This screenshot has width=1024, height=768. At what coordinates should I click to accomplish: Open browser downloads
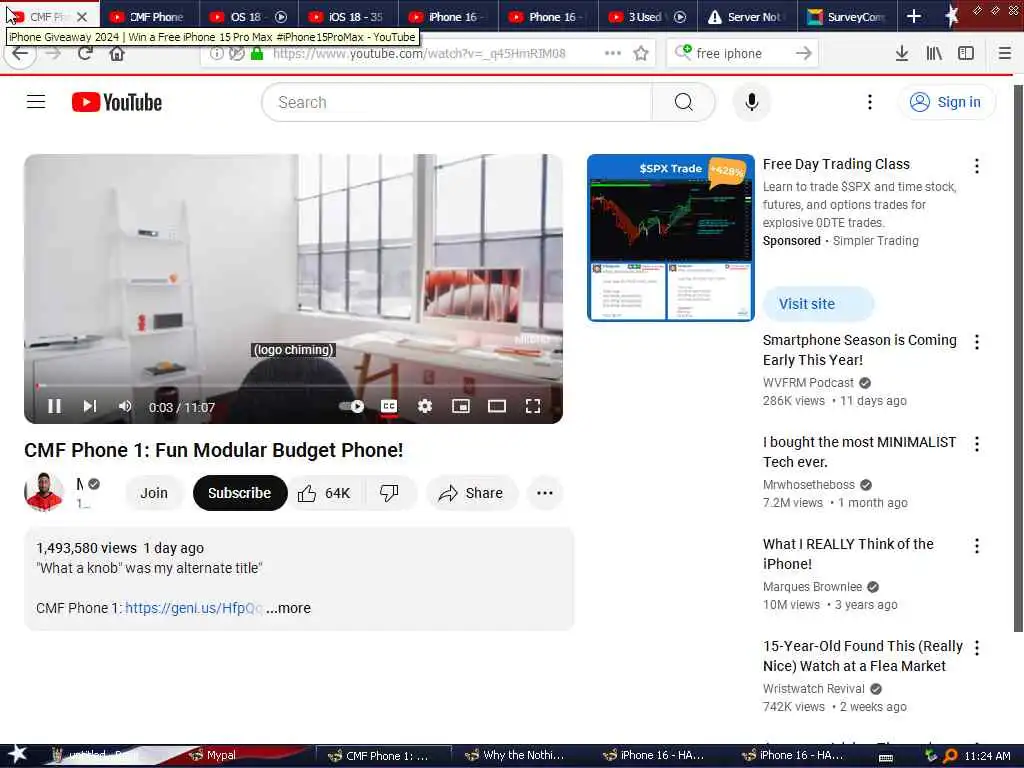coord(901,54)
